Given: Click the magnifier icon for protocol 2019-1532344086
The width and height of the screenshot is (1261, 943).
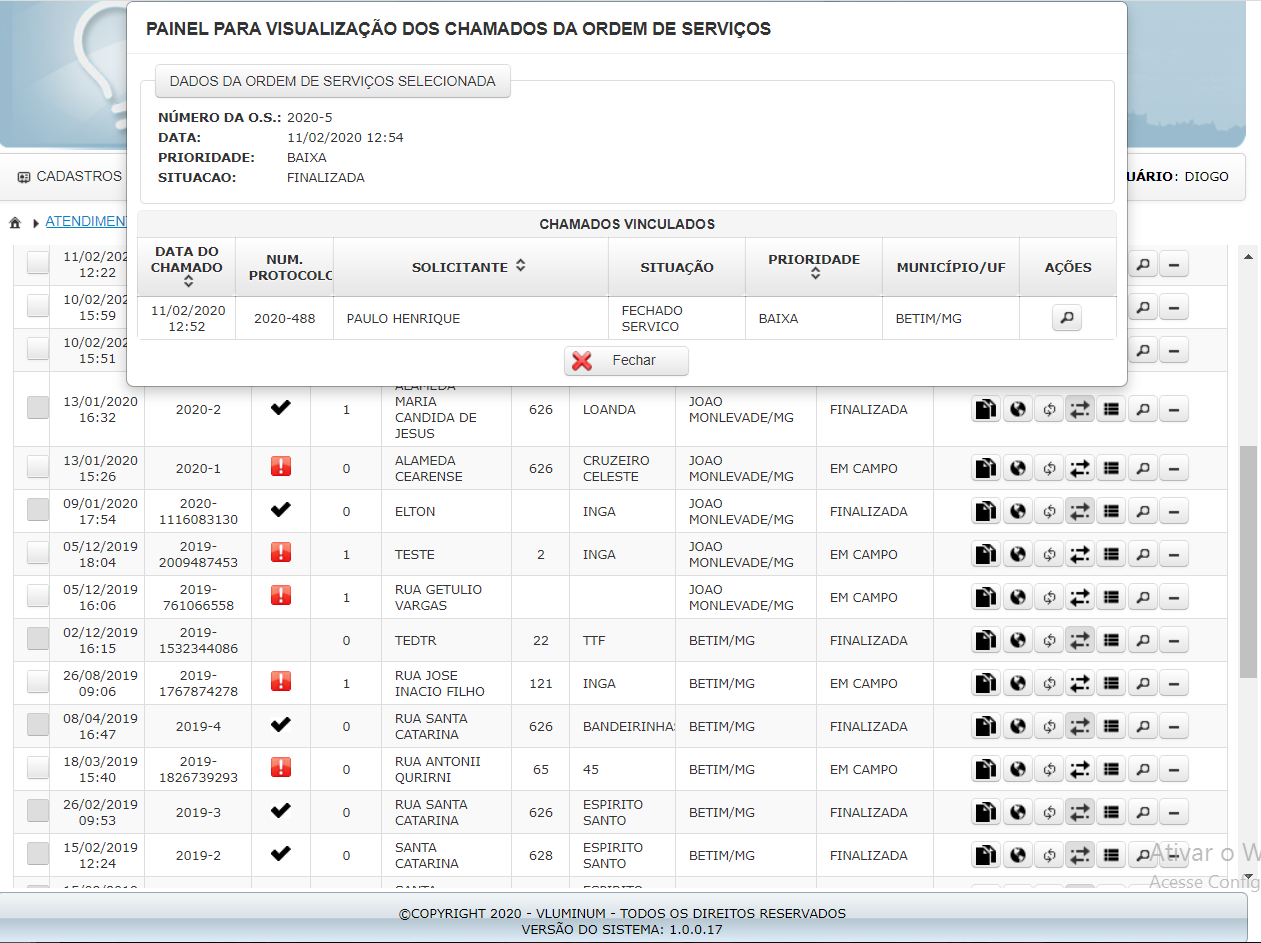Looking at the screenshot, I should (1142, 640).
